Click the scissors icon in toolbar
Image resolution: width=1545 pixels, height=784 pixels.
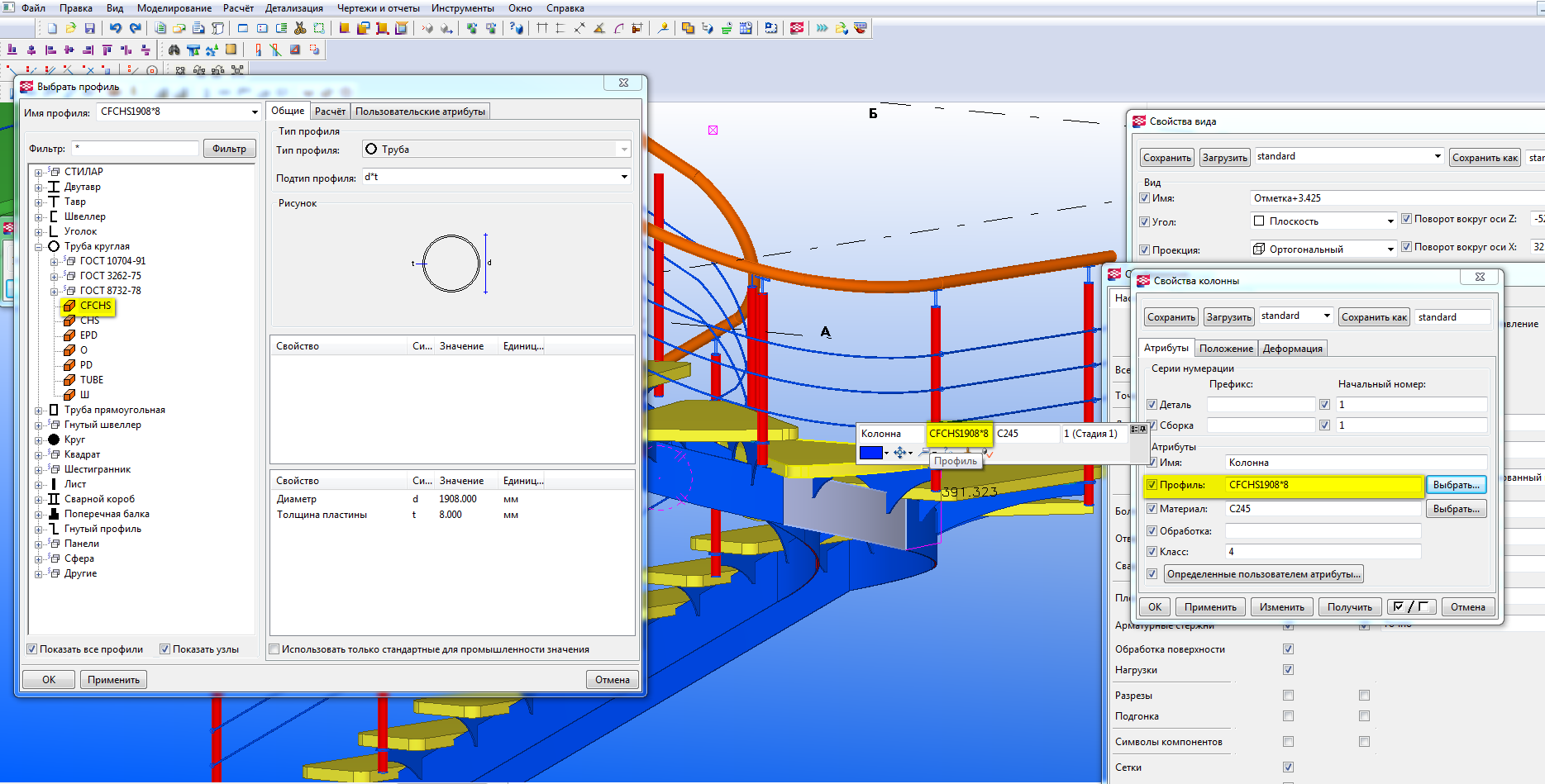300,28
